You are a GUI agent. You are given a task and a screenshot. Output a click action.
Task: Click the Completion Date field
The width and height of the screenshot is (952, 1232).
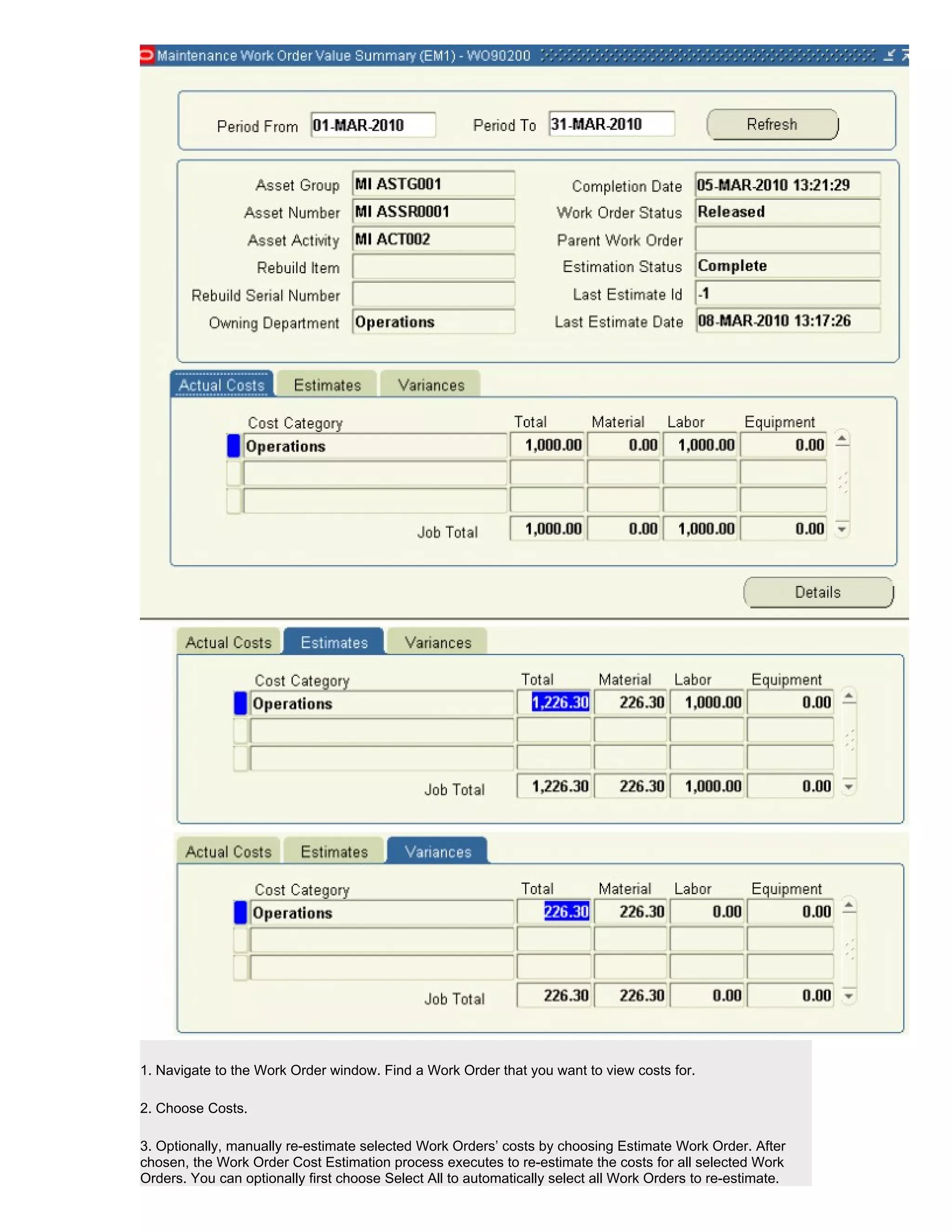point(787,185)
